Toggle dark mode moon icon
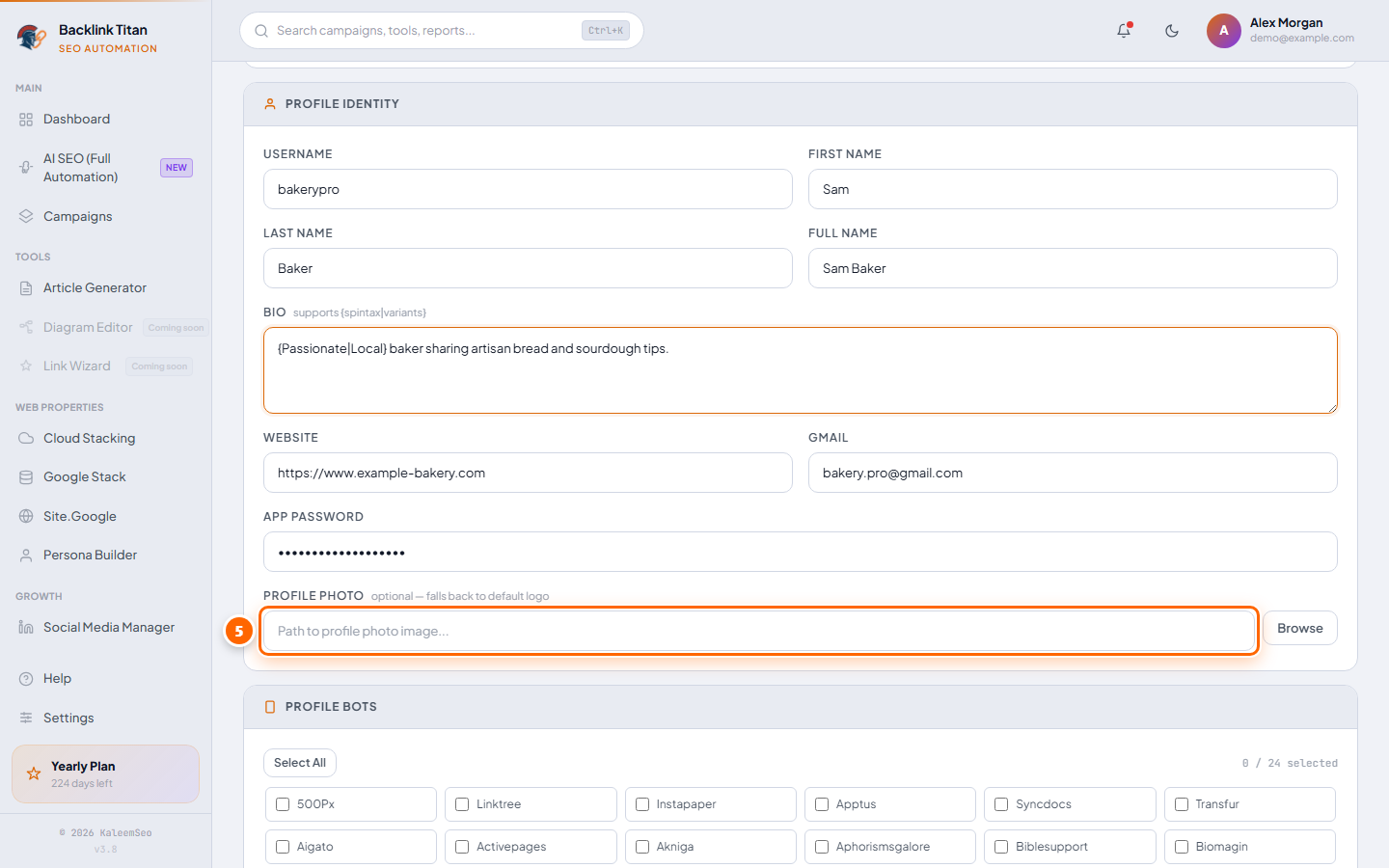 [1172, 31]
